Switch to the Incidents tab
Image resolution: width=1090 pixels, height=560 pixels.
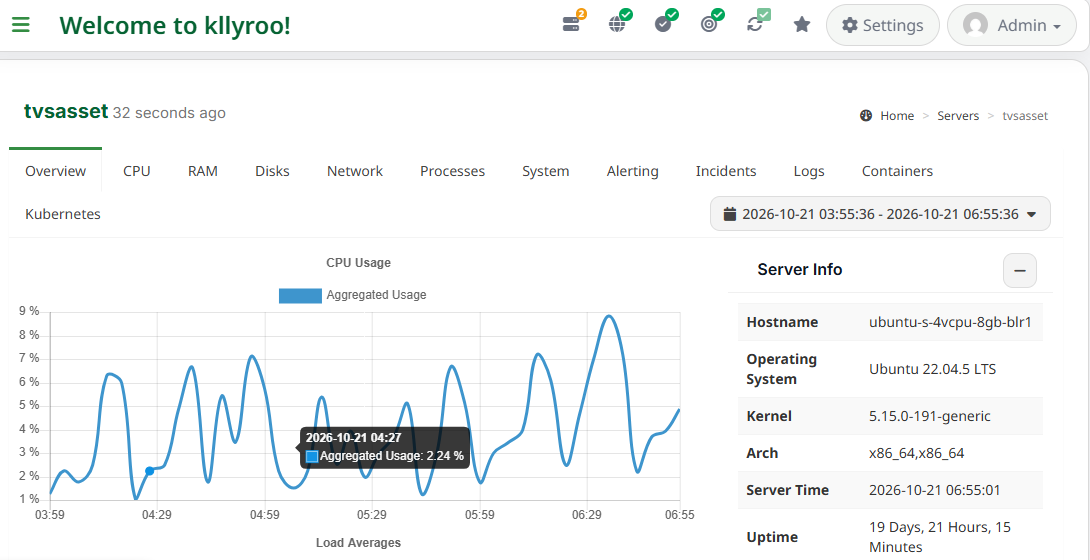coord(726,171)
